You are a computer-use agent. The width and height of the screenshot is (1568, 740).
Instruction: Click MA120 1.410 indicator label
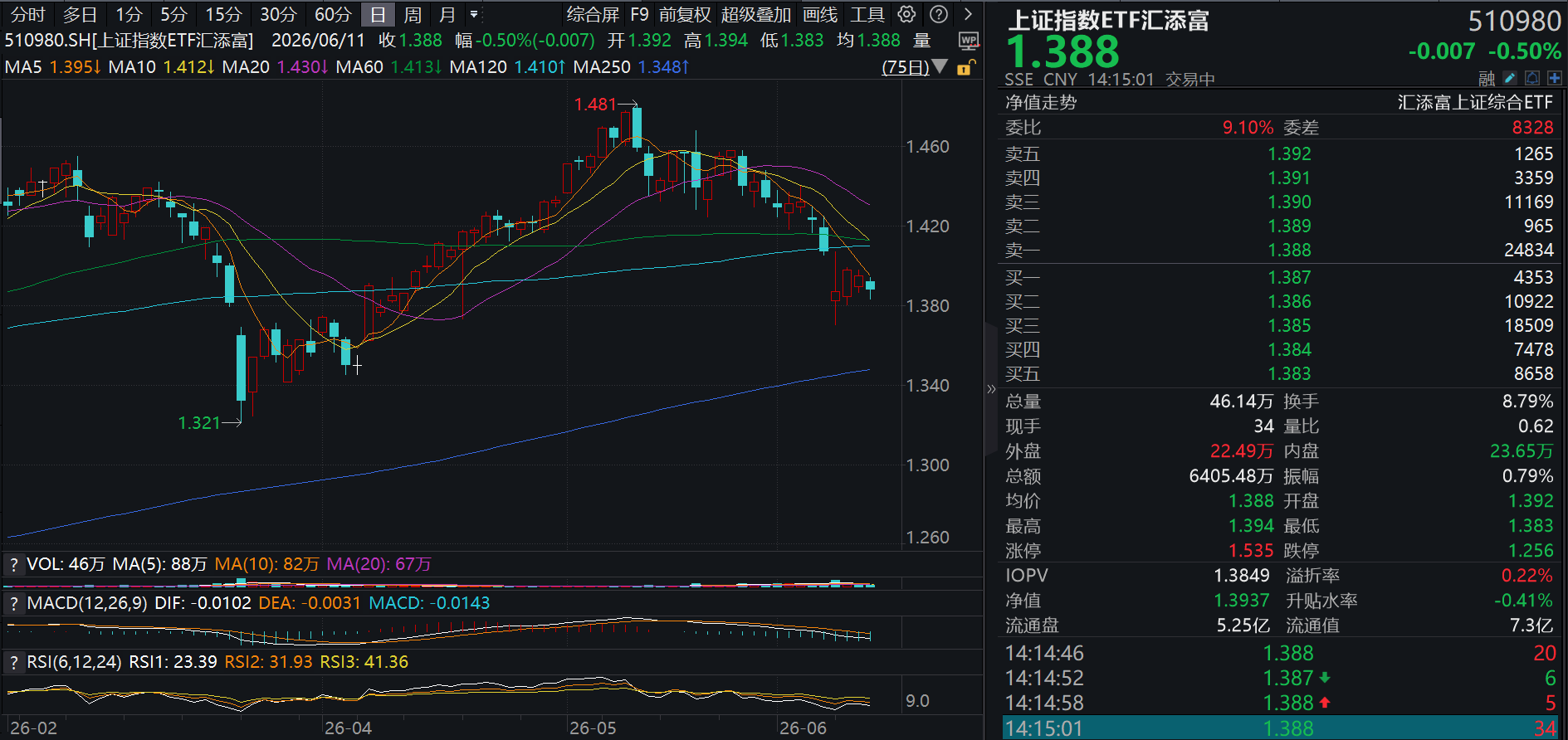click(x=507, y=66)
